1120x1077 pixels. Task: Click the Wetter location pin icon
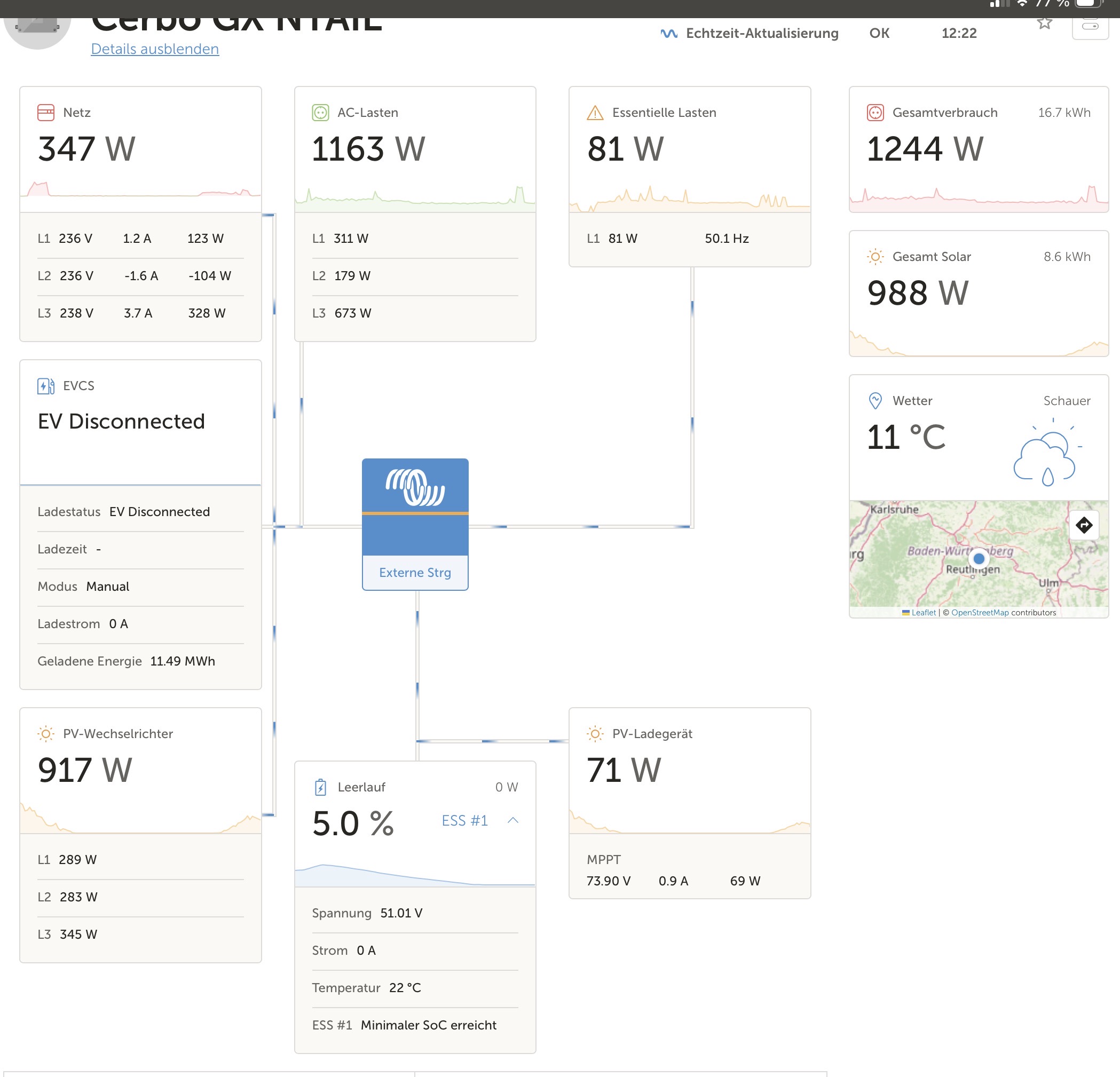tap(875, 400)
